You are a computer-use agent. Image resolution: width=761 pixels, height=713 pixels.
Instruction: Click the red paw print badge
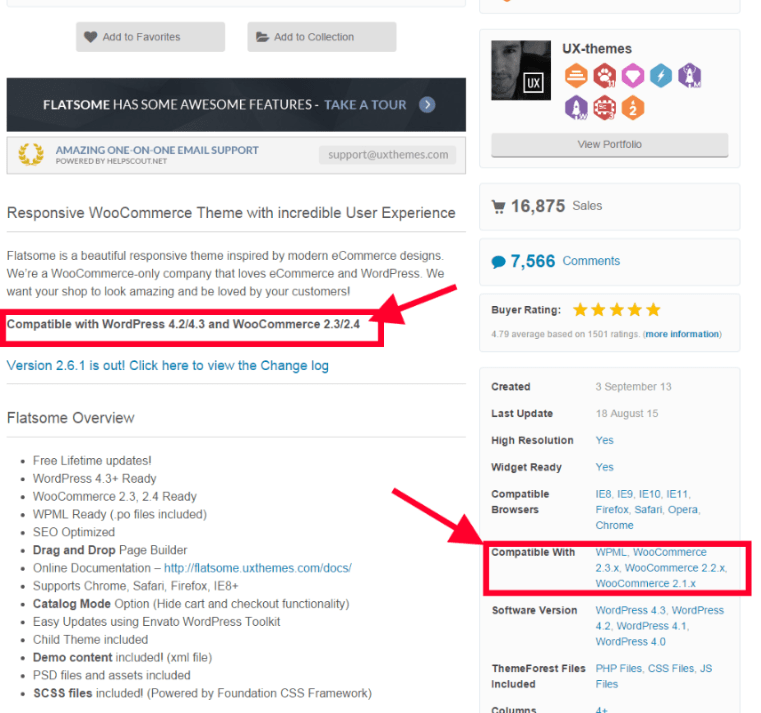[x=604, y=76]
